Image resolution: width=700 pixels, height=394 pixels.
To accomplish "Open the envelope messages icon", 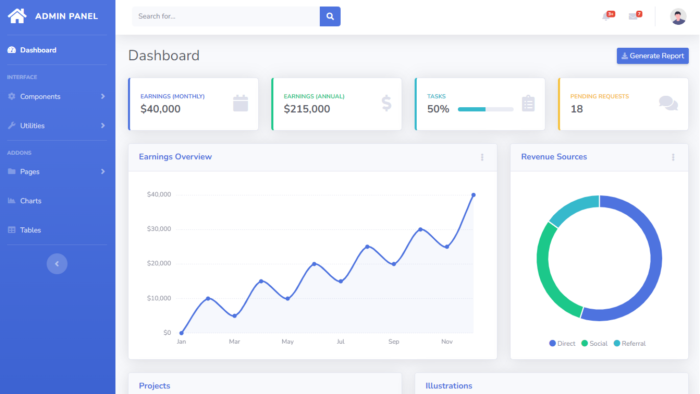I will click(633, 17).
